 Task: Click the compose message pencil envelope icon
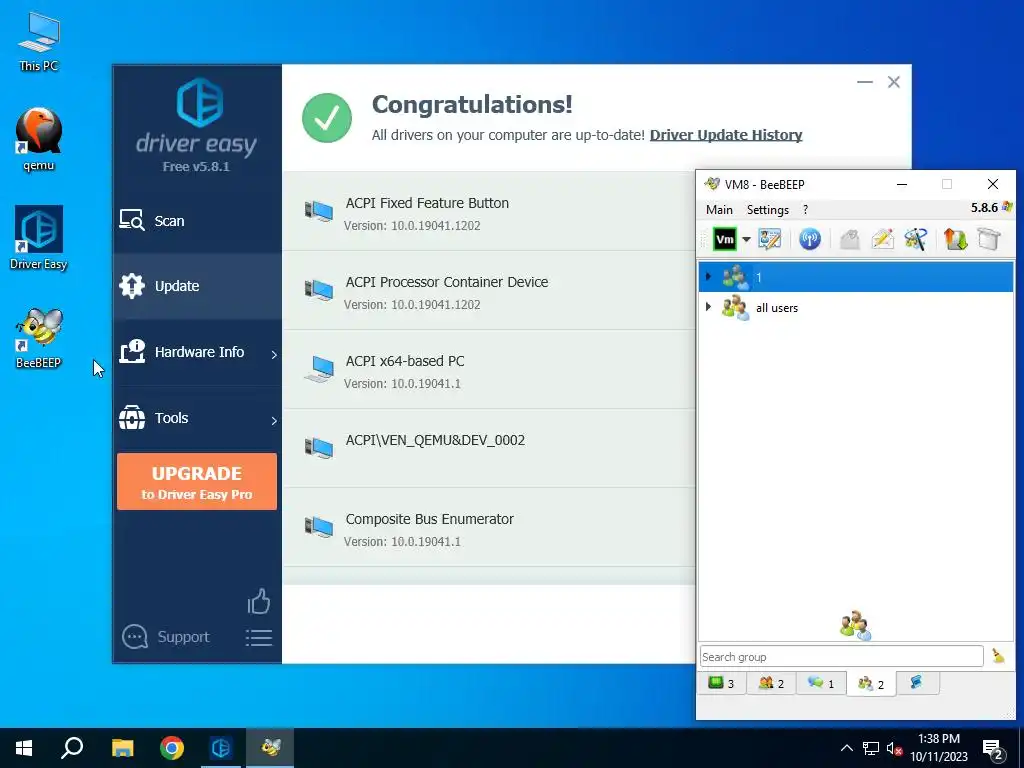[x=882, y=239]
